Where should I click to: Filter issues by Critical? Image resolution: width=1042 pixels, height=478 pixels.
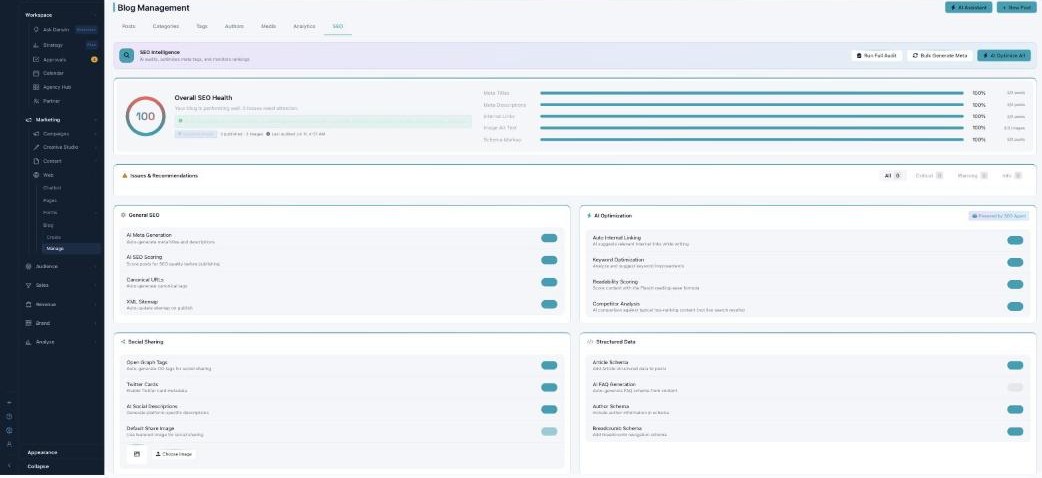pyautogui.click(x=929, y=176)
